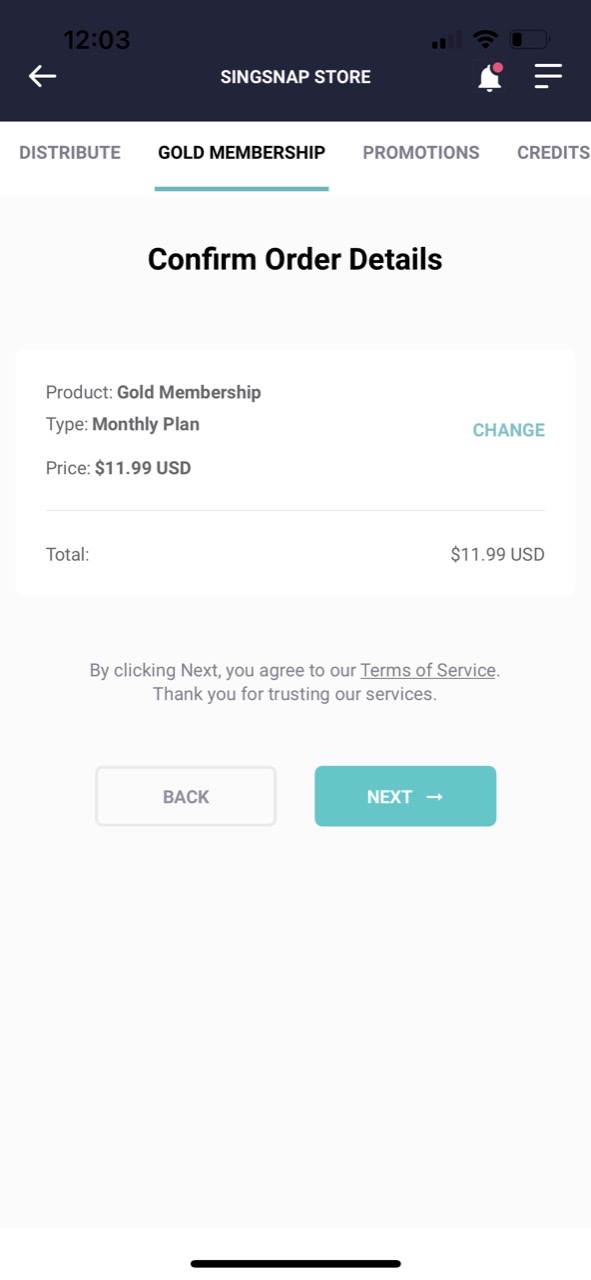Open the Promotions tab
The height and width of the screenshot is (1280, 591).
coord(421,153)
